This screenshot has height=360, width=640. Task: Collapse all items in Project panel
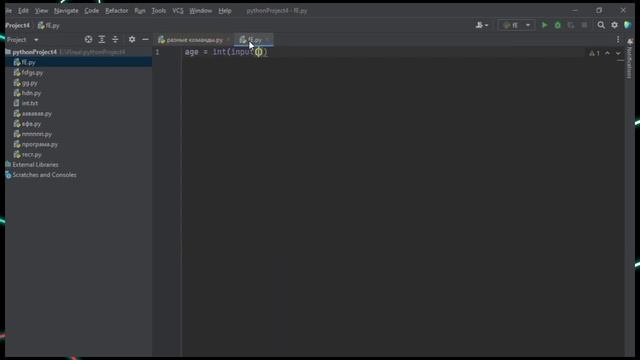click(115, 40)
